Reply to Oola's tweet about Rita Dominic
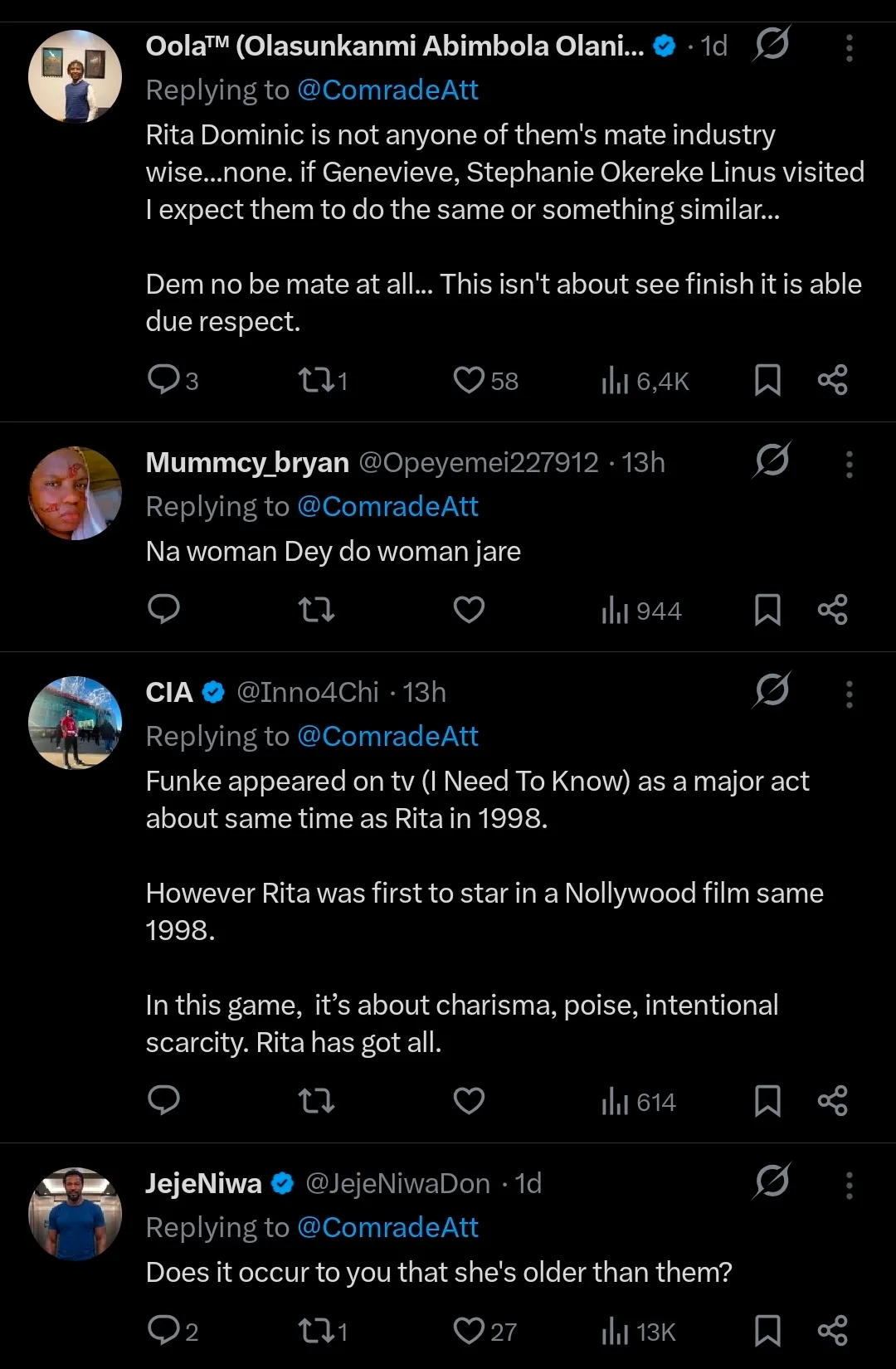 163,379
